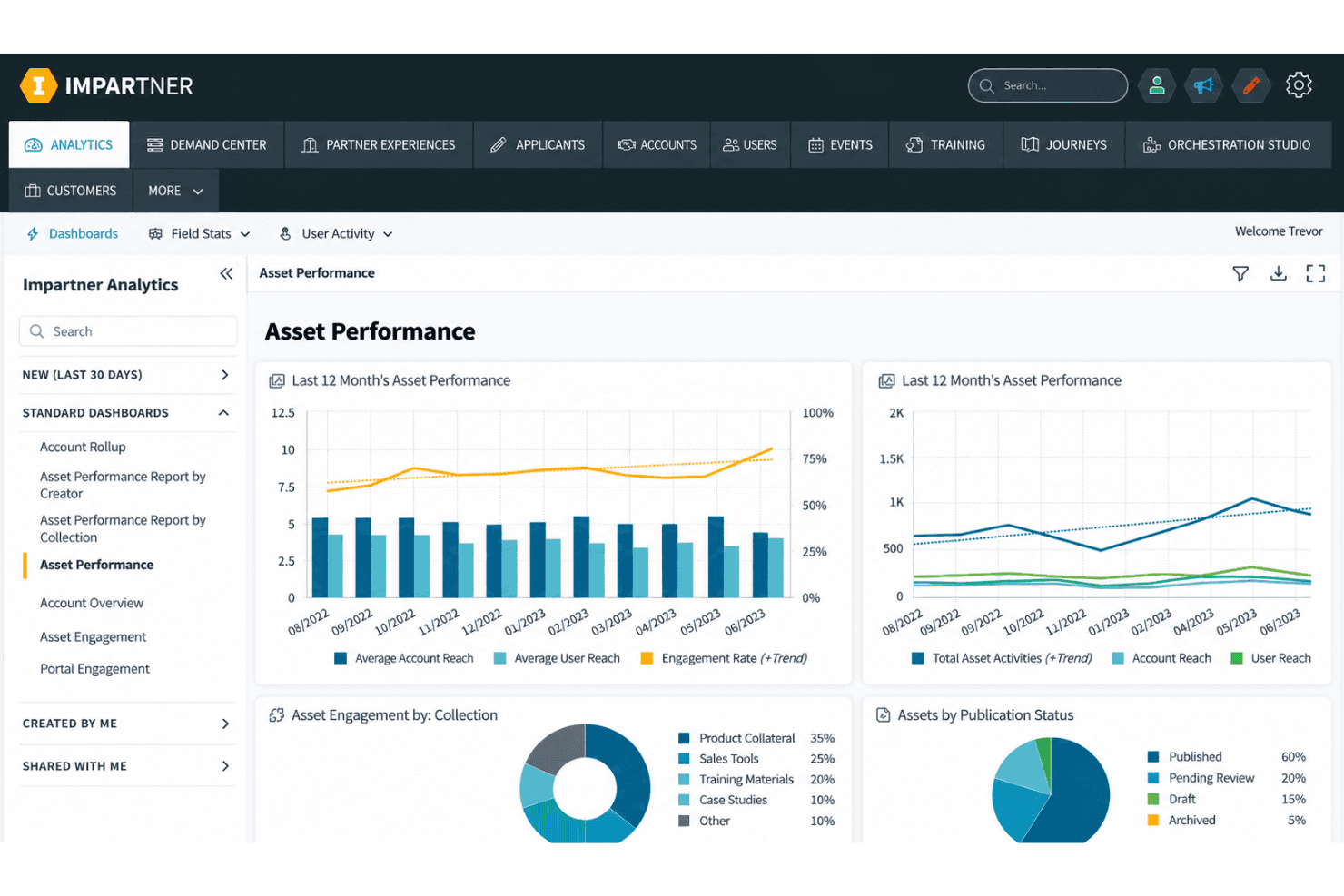The height and width of the screenshot is (896, 1344).
Task: Click the User Activity person icon
Action: pyautogui.click(x=285, y=234)
